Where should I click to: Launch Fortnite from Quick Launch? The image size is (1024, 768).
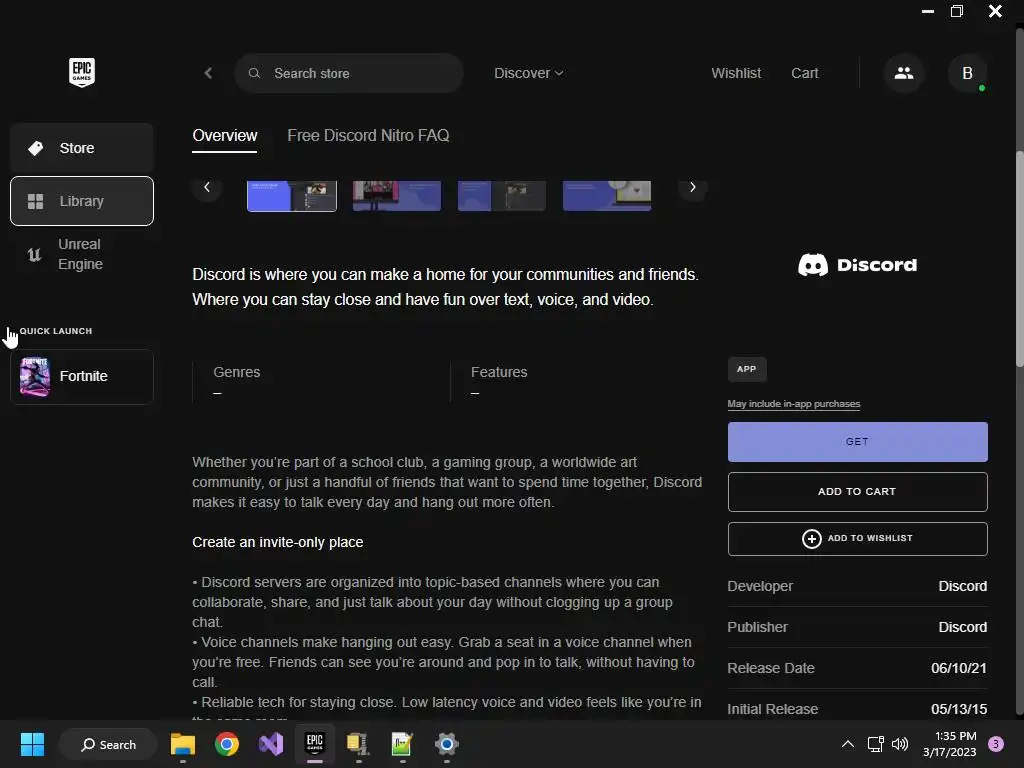(82, 377)
